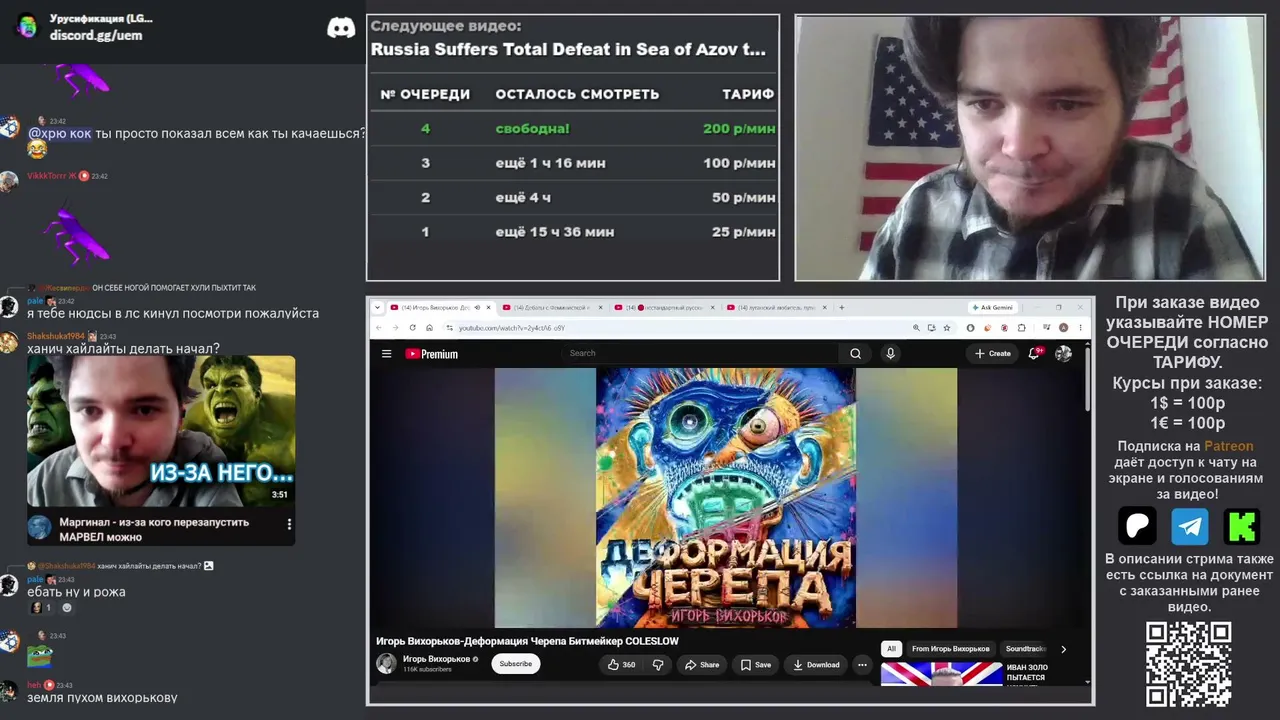Click the YouTube search magnifier button

click(855, 353)
